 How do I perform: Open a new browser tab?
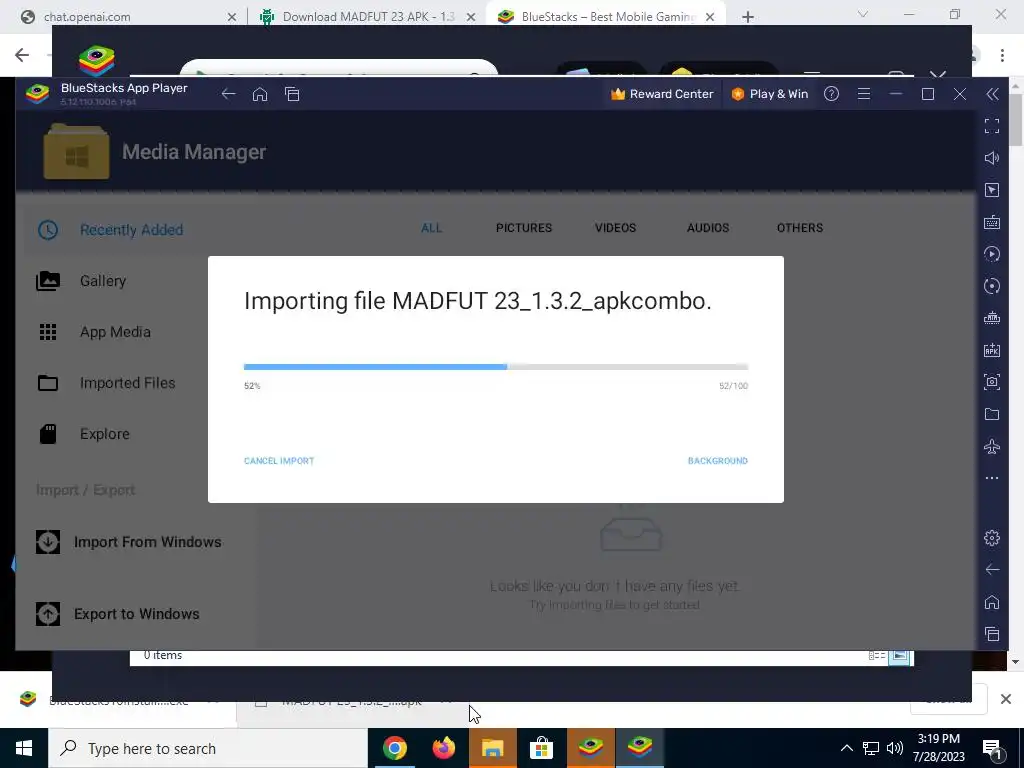click(748, 17)
